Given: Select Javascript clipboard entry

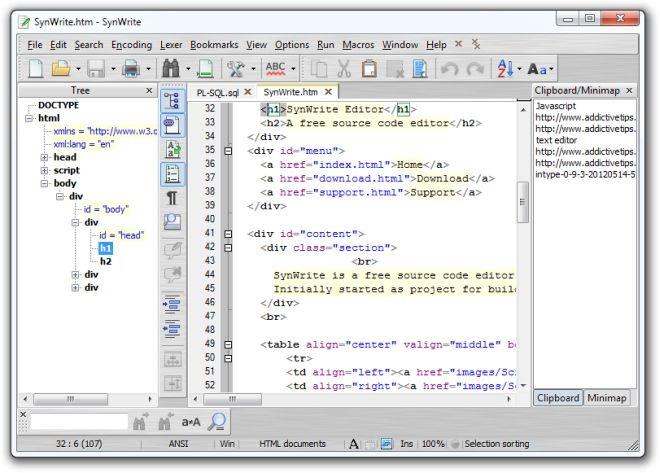Looking at the screenshot, I should [x=556, y=106].
